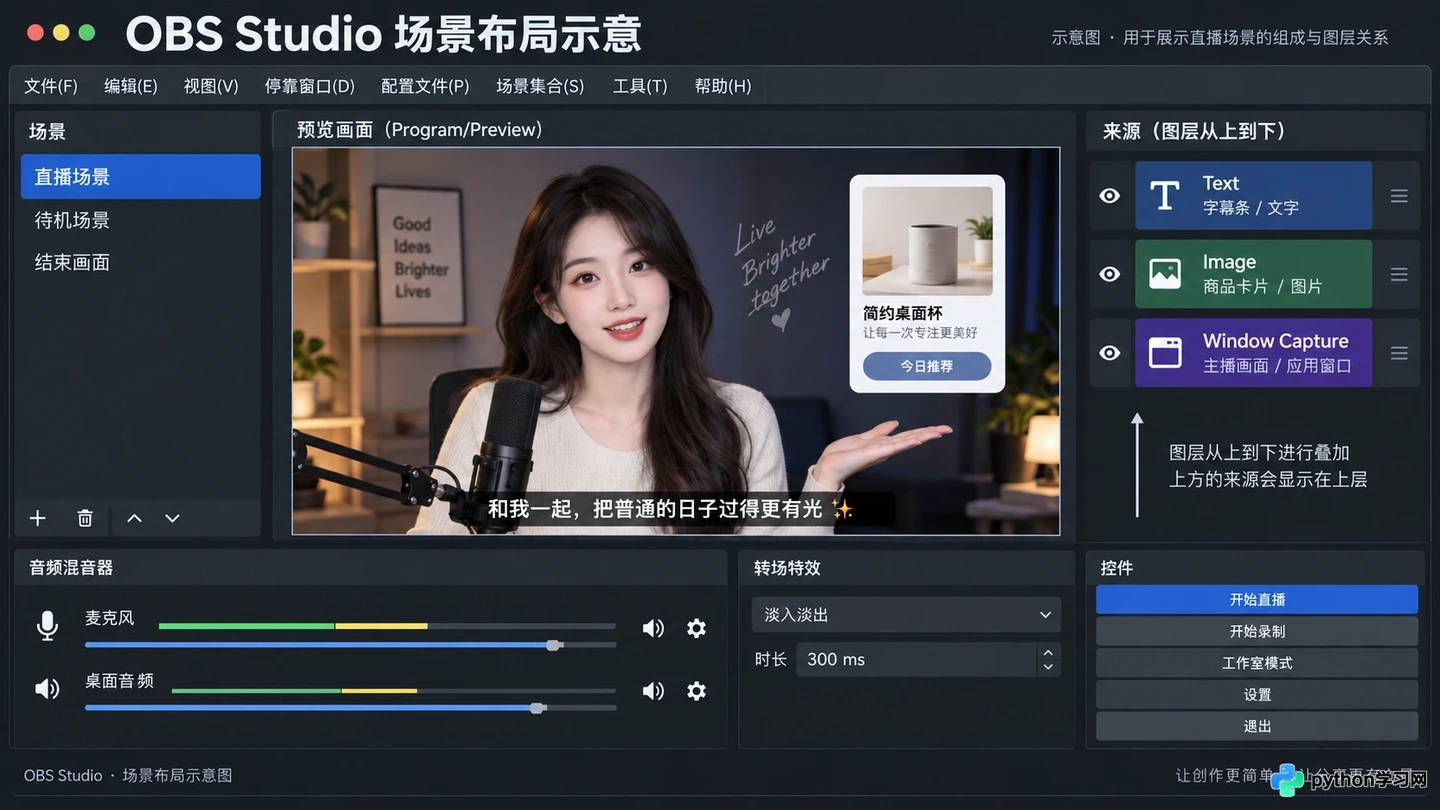
Task: Open the 文件(F) menu
Action: 51,86
